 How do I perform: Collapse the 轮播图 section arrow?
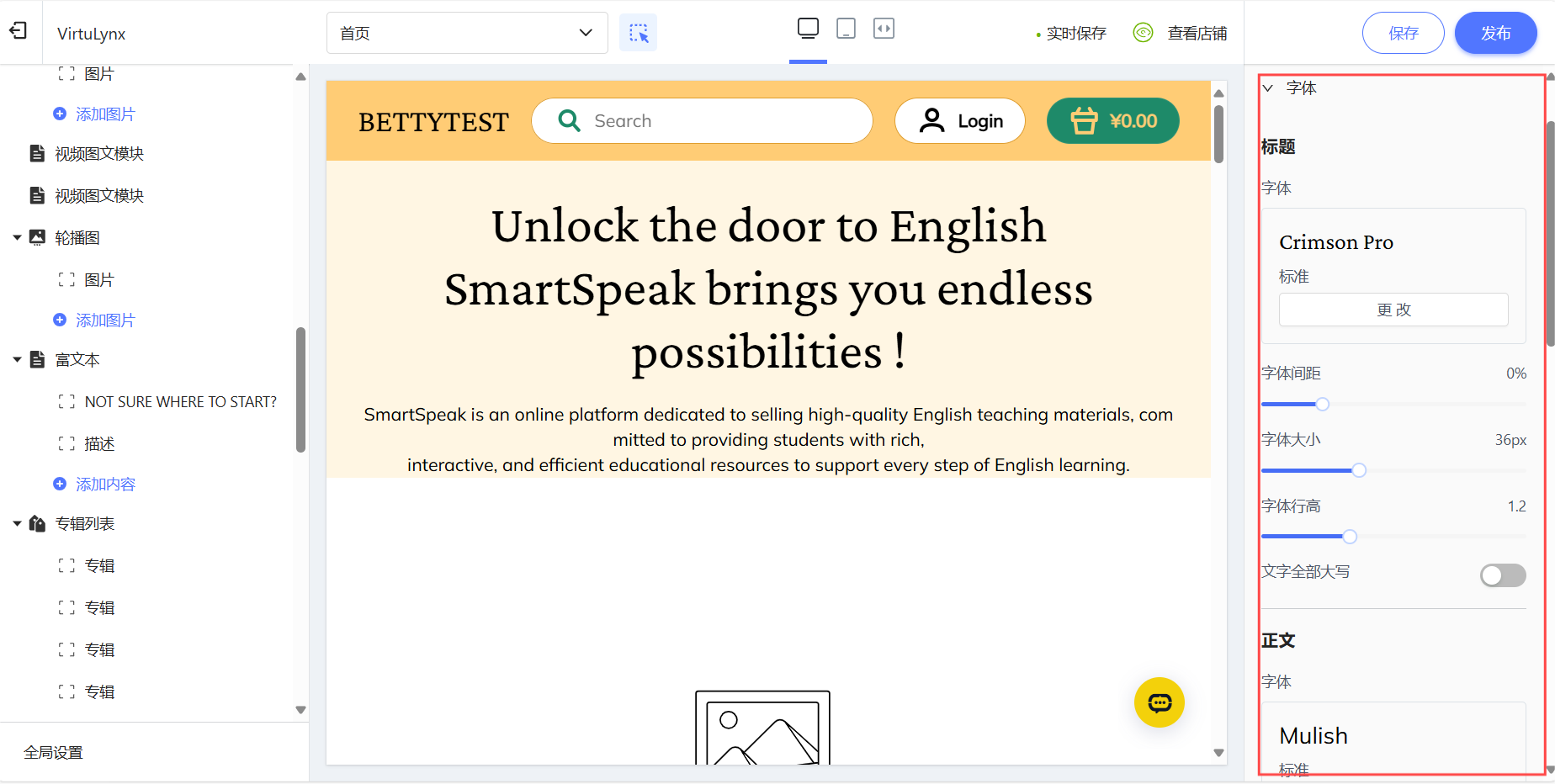coord(17,238)
